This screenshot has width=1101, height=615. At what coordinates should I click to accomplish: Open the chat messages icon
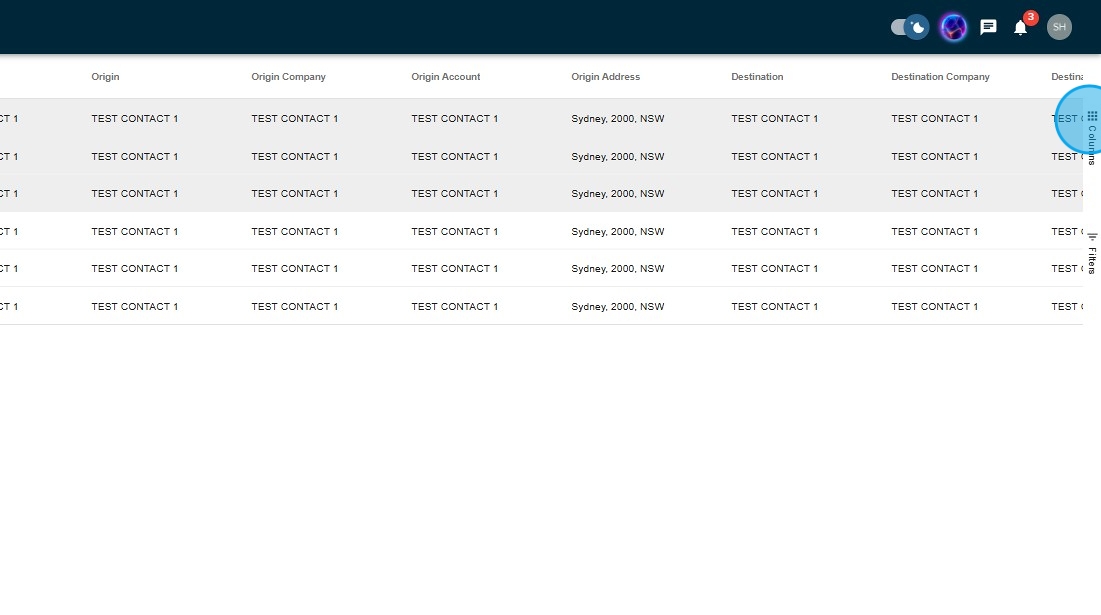(x=988, y=27)
